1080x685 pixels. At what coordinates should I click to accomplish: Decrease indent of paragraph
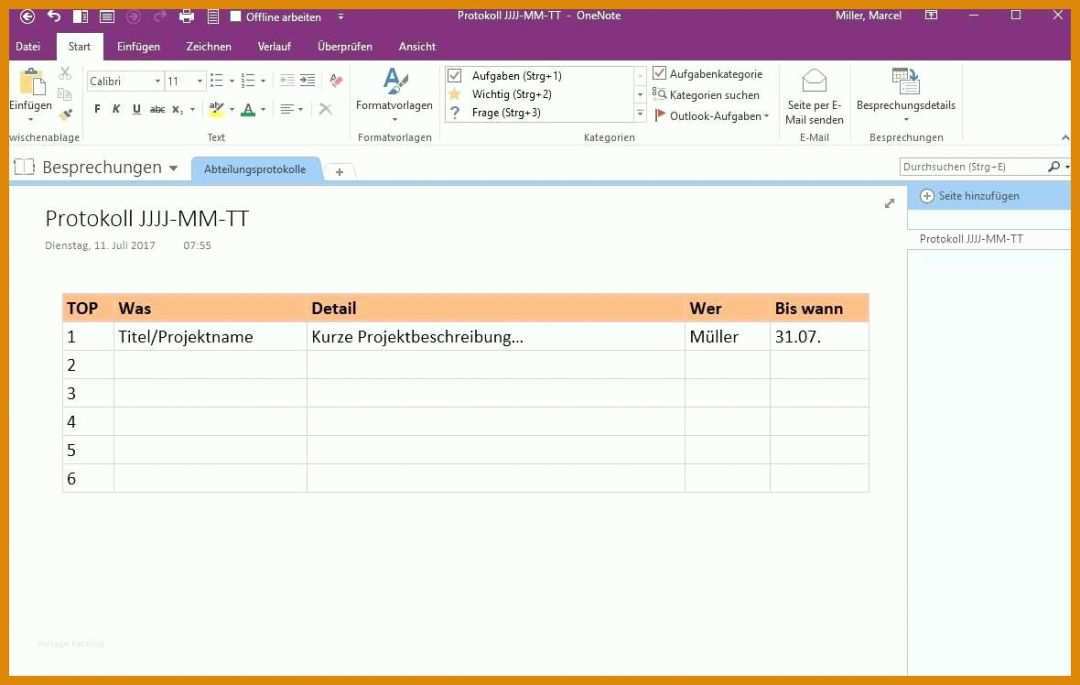pyautogui.click(x=287, y=81)
